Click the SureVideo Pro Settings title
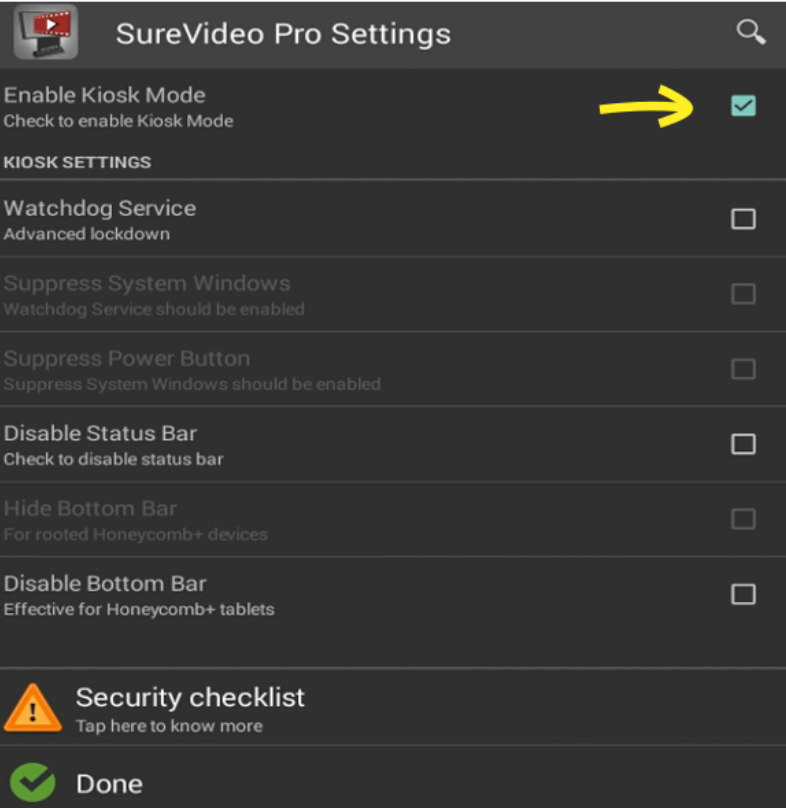The height and width of the screenshot is (808, 786). 283,34
